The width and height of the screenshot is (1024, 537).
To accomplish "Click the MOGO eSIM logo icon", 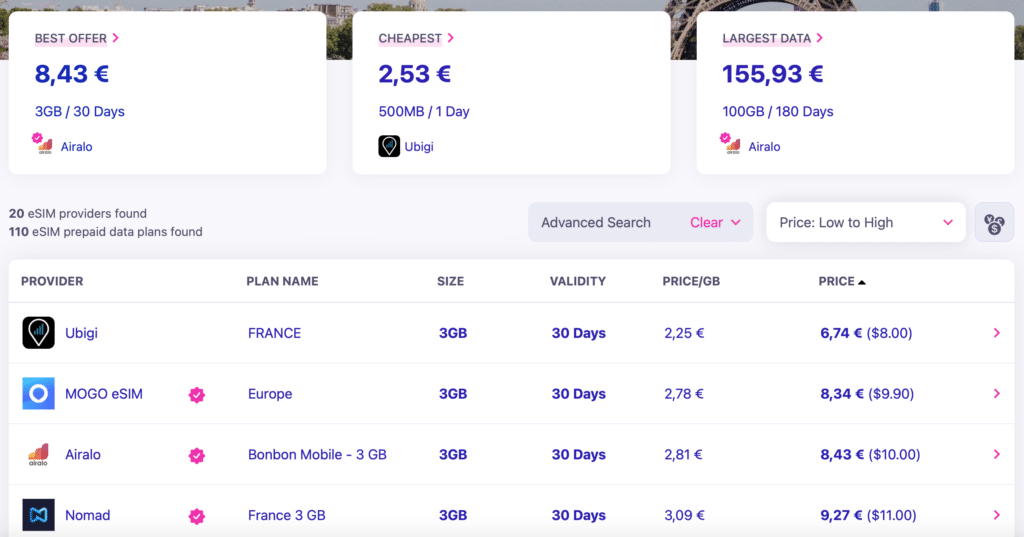I will [38, 394].
